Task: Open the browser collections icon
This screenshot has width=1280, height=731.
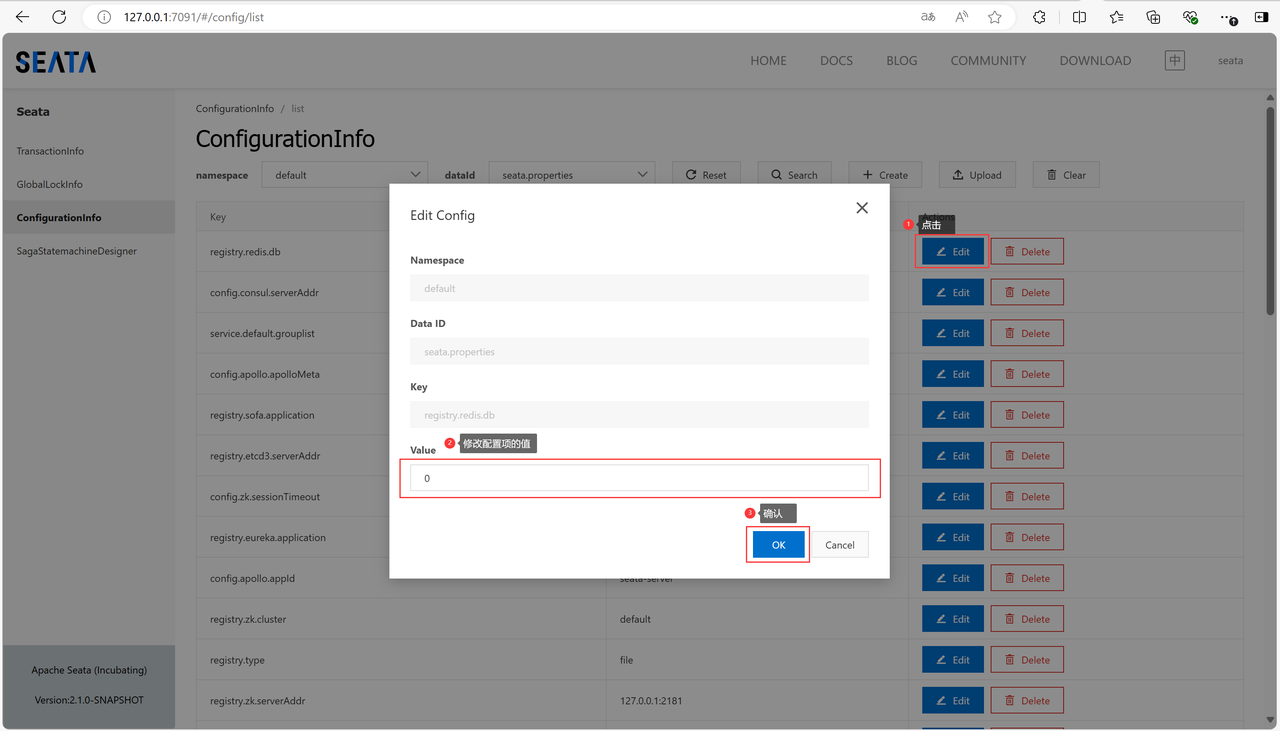Action: coord(1153,17)
